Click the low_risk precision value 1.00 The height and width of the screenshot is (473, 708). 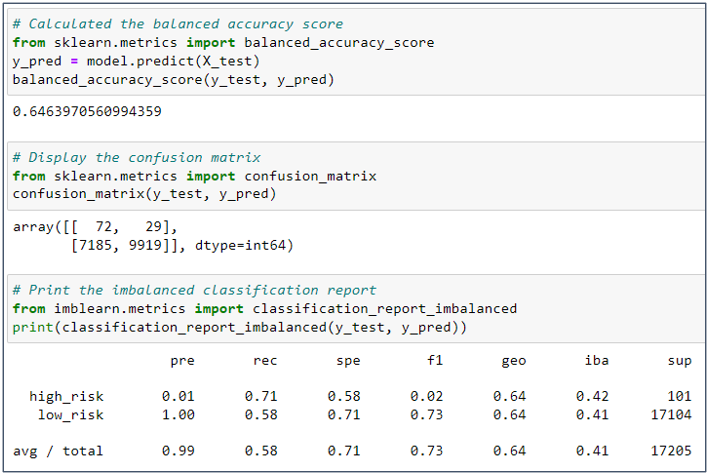coord(178,415)
